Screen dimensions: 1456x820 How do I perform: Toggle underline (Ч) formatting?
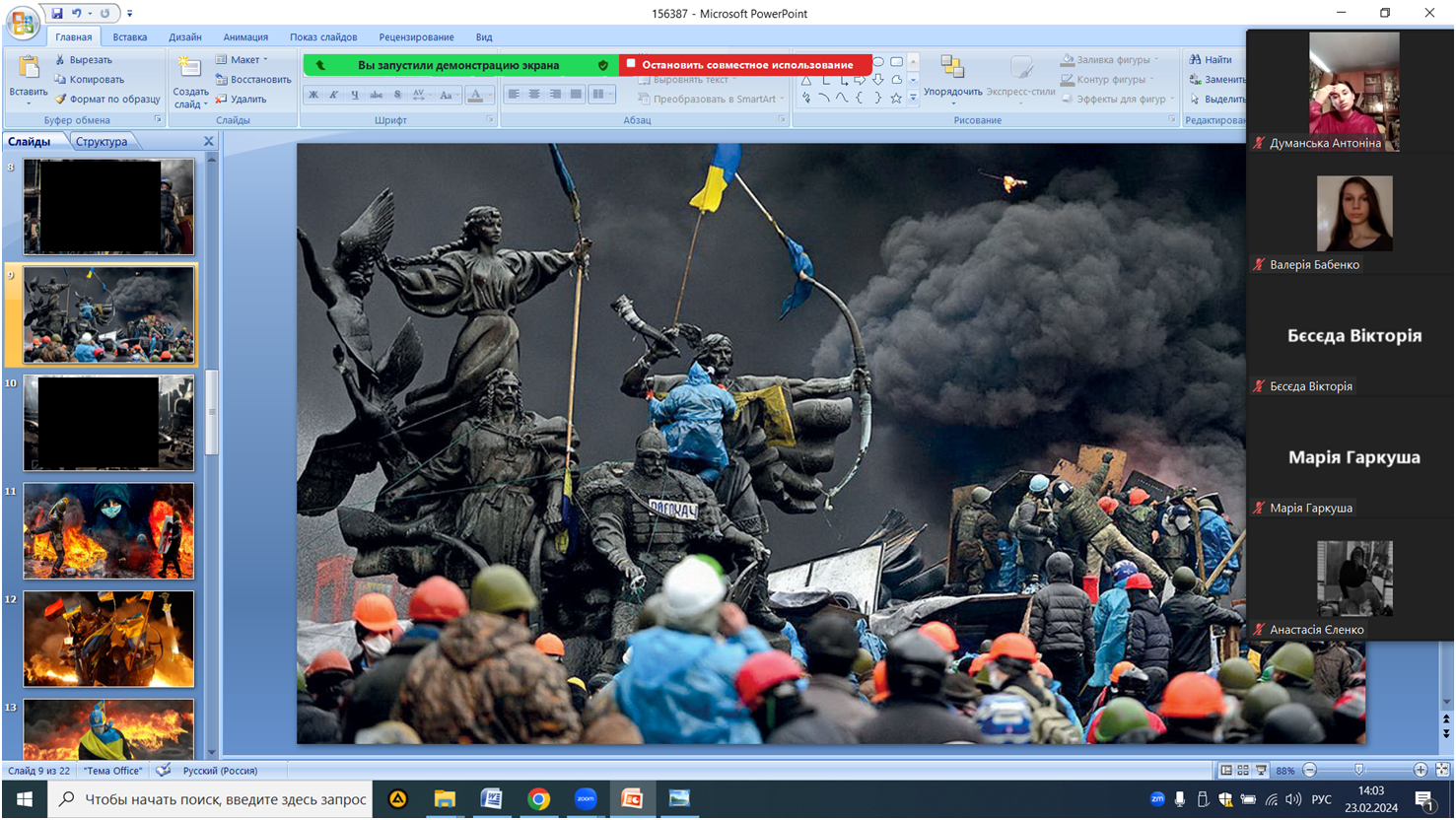click(355, 96)
